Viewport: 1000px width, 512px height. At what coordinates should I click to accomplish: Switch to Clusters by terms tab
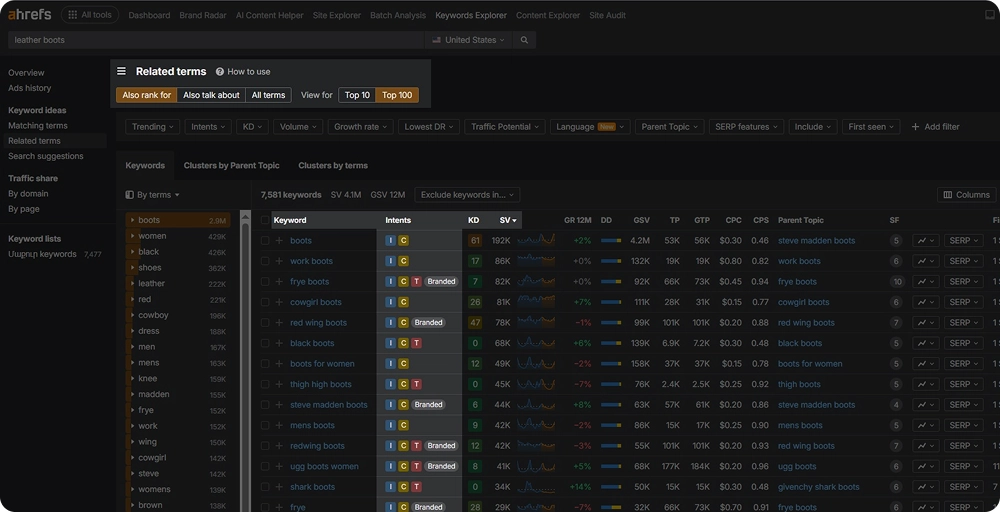[x=333, y=165]
